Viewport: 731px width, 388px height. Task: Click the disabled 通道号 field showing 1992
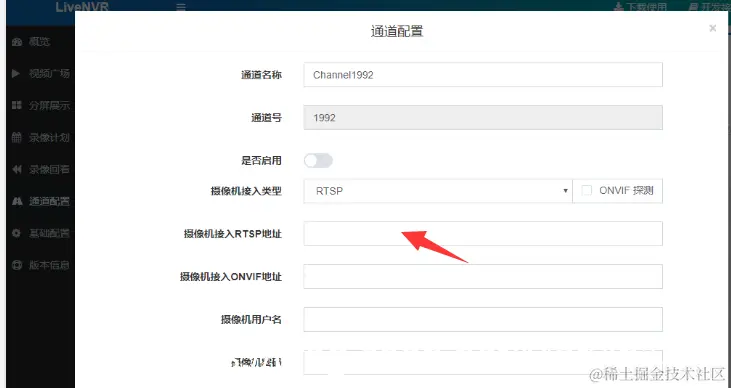click(483, 118)
